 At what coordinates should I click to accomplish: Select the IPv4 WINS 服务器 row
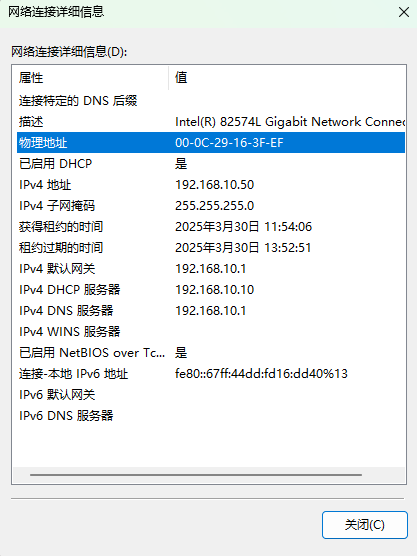(211, 332)
